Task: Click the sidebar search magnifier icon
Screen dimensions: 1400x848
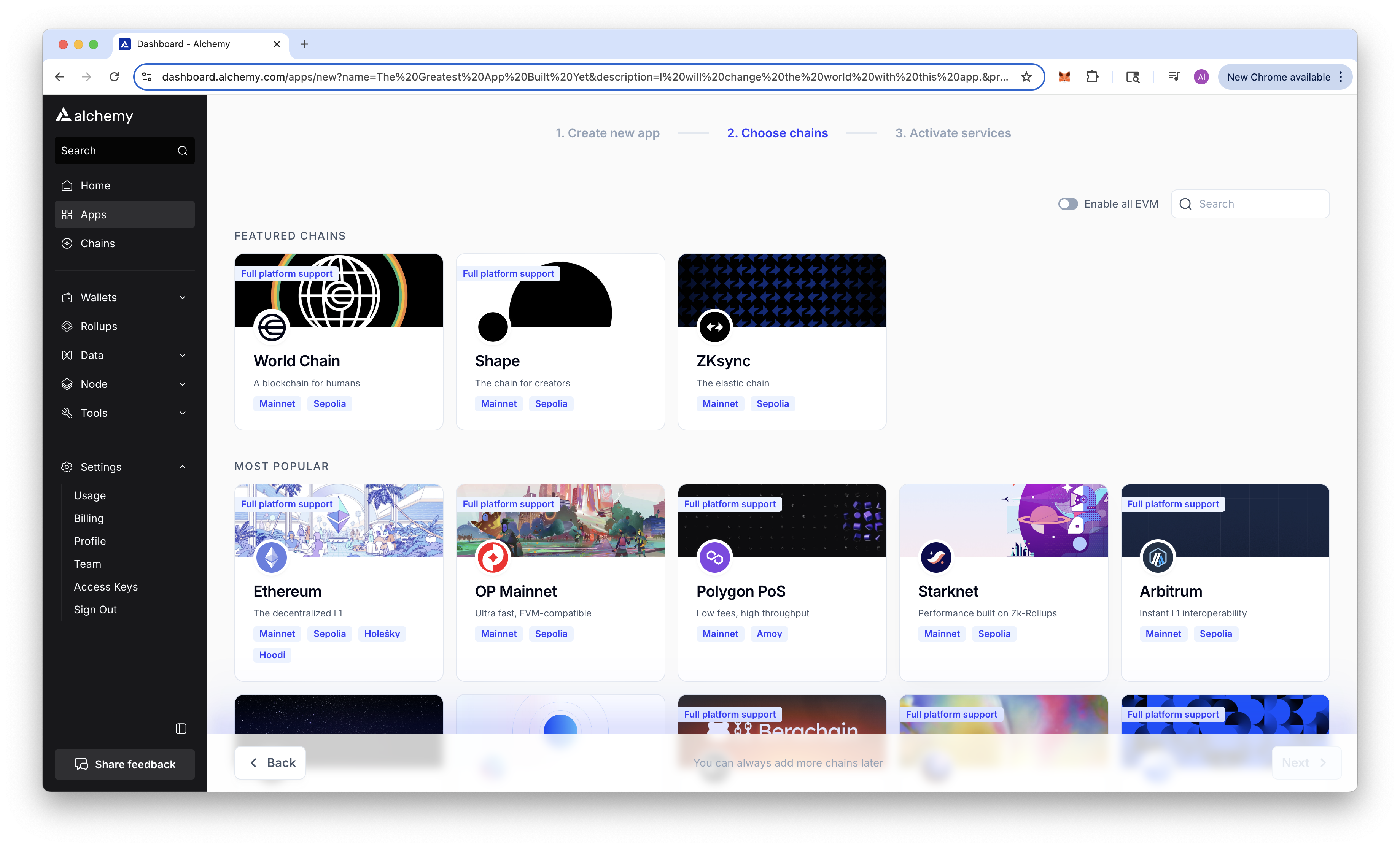Action: (182, 151)
